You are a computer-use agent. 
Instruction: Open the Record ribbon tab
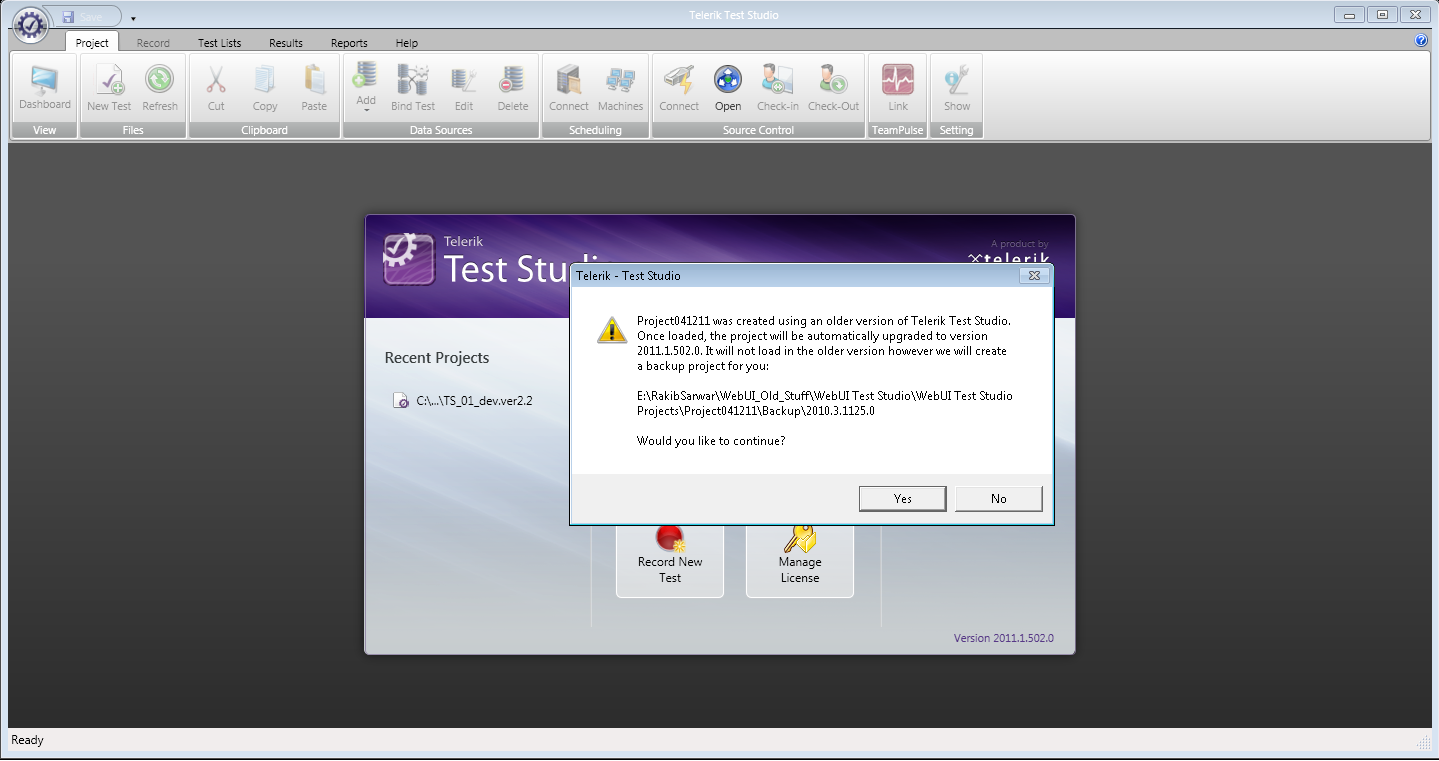point(153,43)
